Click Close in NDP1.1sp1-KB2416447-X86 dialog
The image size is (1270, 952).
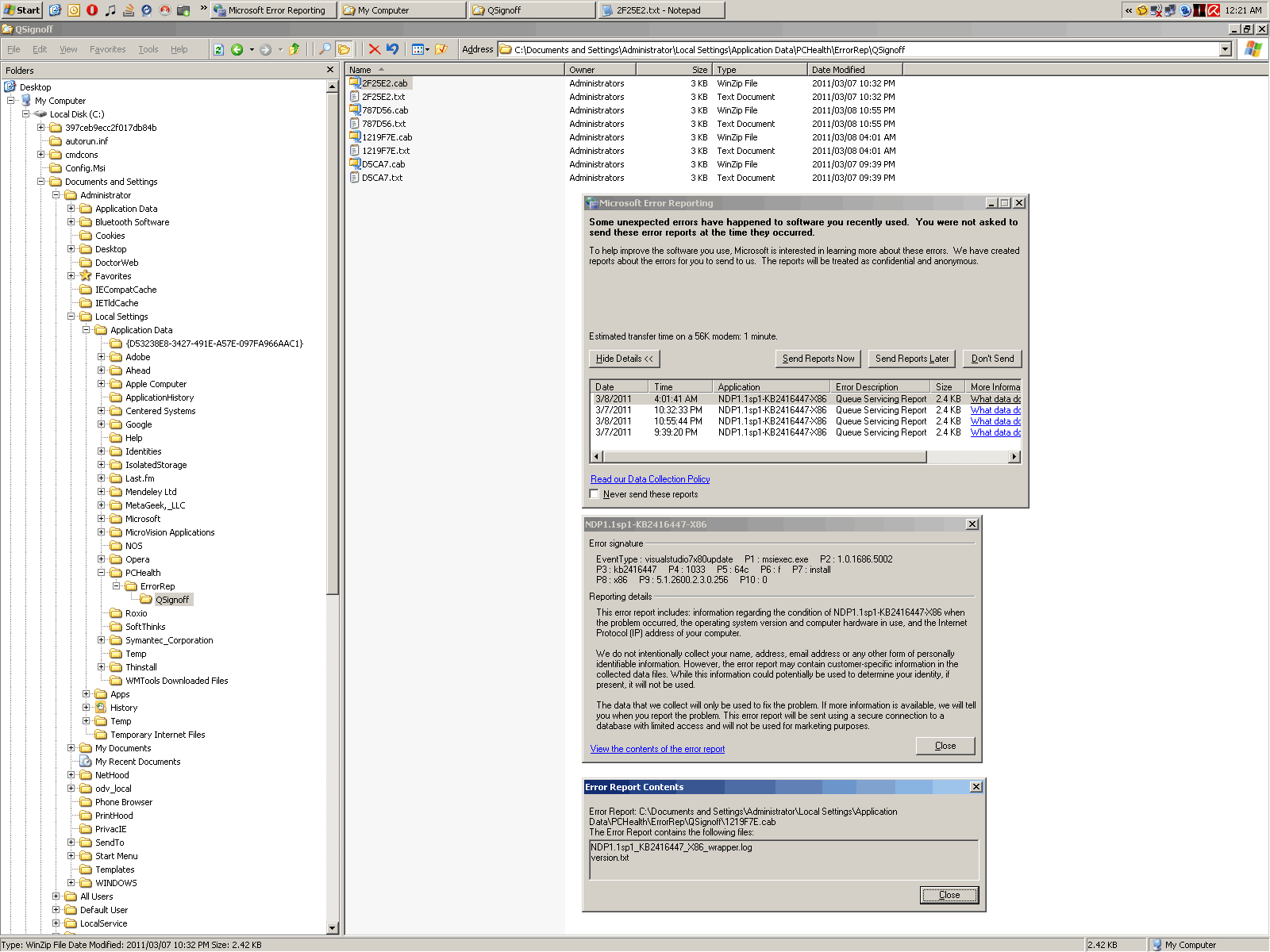pos(945,746)
